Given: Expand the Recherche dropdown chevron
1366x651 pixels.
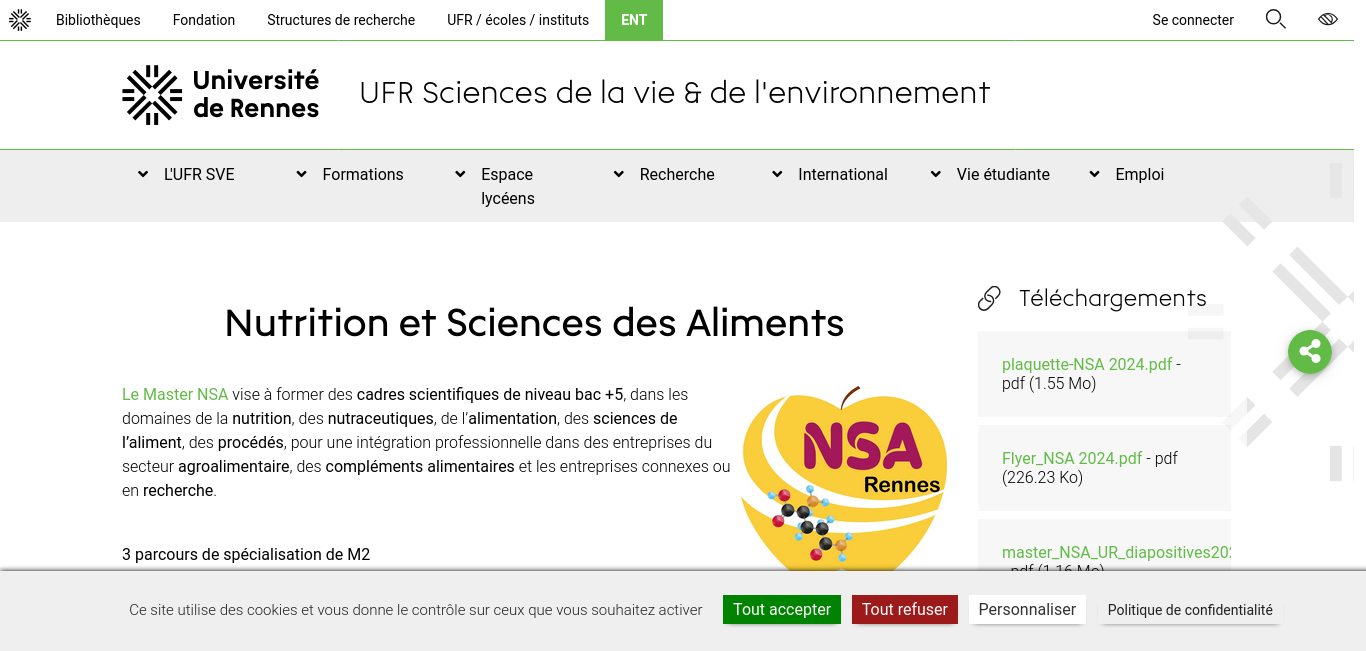Looking at the screenshot, I should (619, 174).
